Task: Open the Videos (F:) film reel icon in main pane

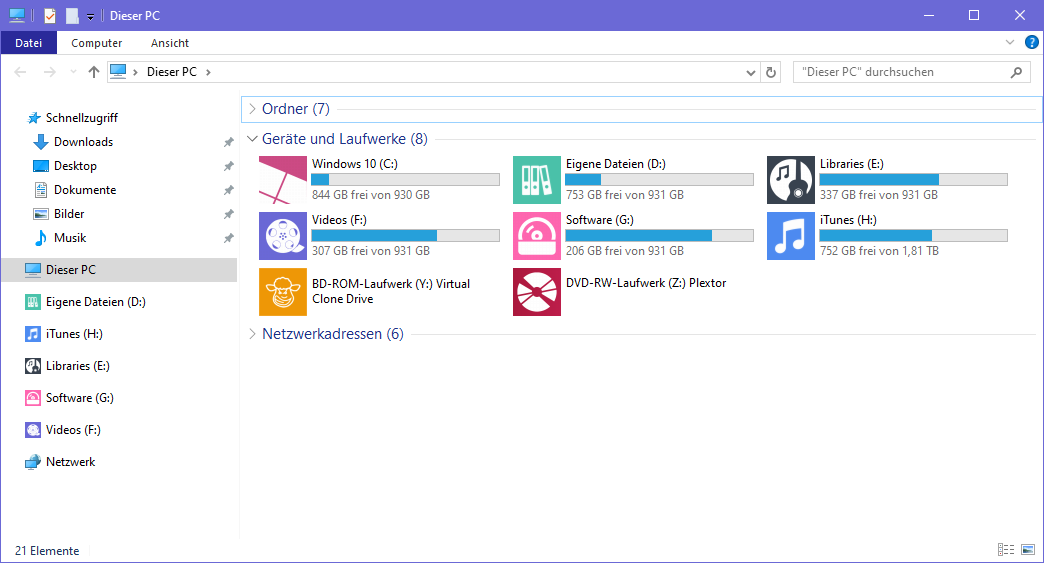Action: tap(282, 236)
